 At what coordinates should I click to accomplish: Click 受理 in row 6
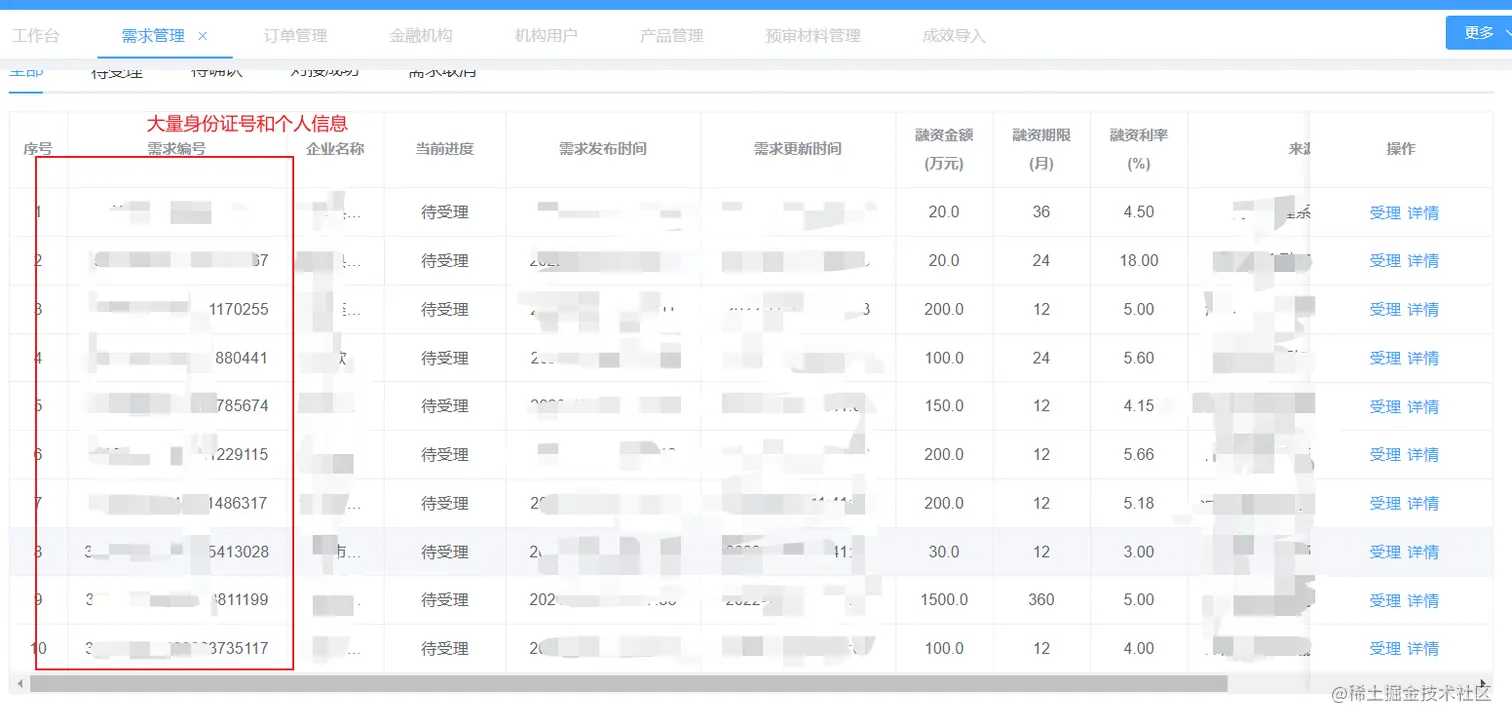pyautogui.click(x=1385, y=455)
